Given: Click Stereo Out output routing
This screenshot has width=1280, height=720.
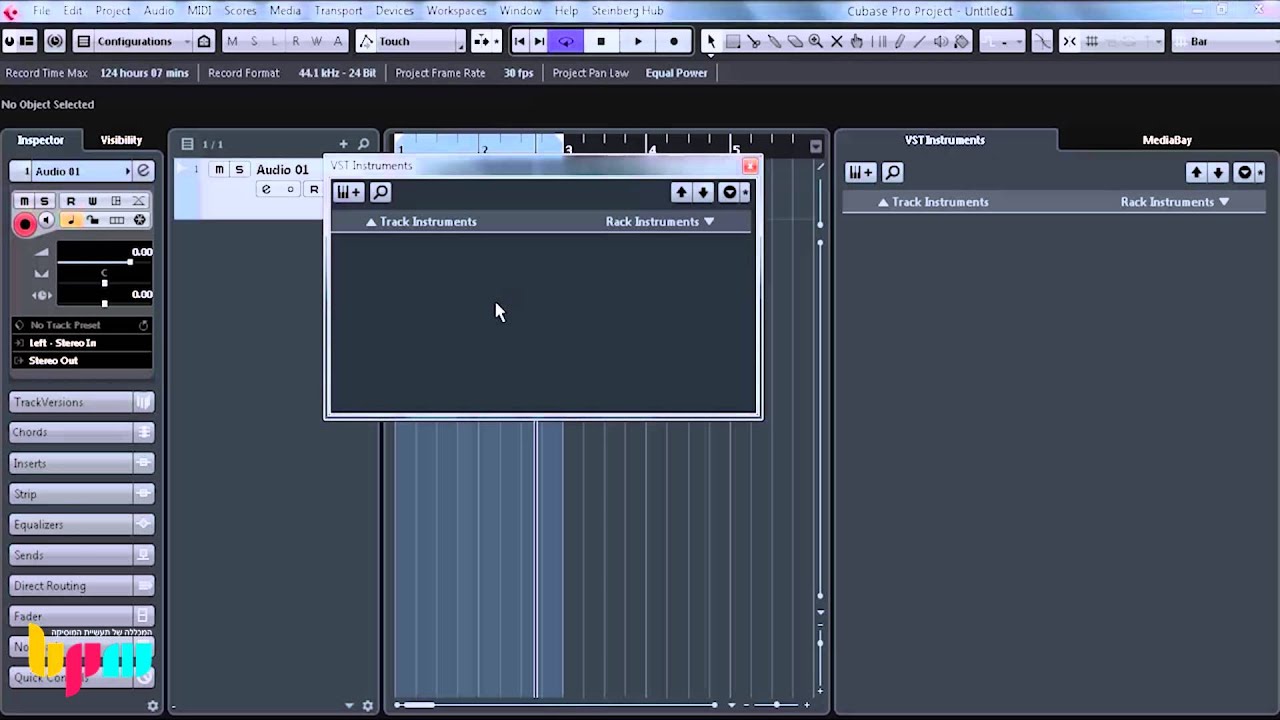Looking at the screenshot, I should point(81,361).
